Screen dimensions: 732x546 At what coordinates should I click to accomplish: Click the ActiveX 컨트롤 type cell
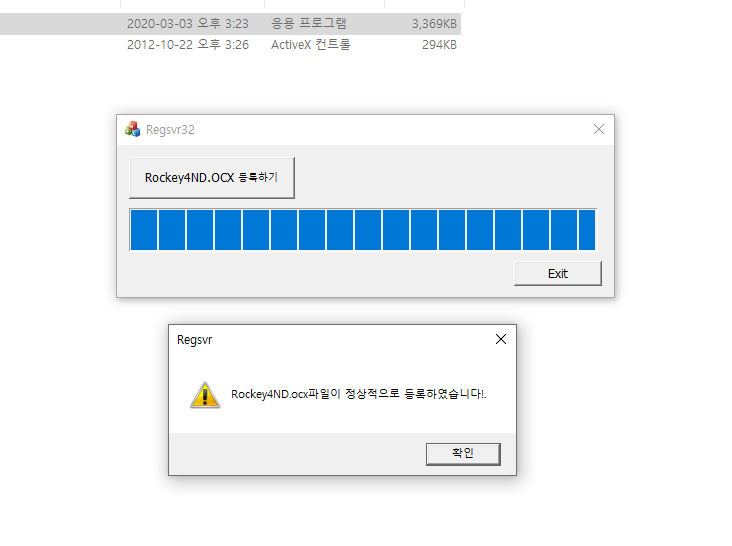tap(310, 45)
